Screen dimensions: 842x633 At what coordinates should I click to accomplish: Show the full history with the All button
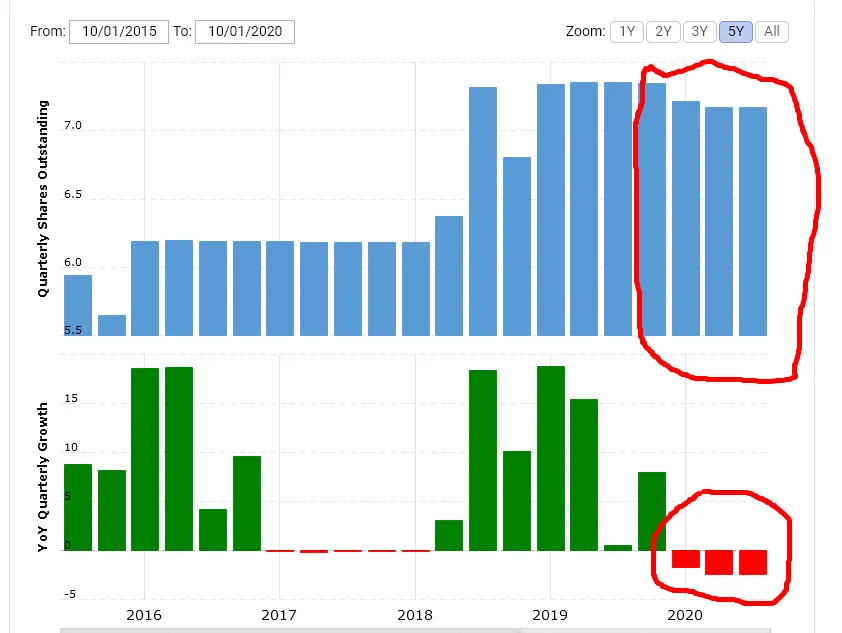[772, 32]
